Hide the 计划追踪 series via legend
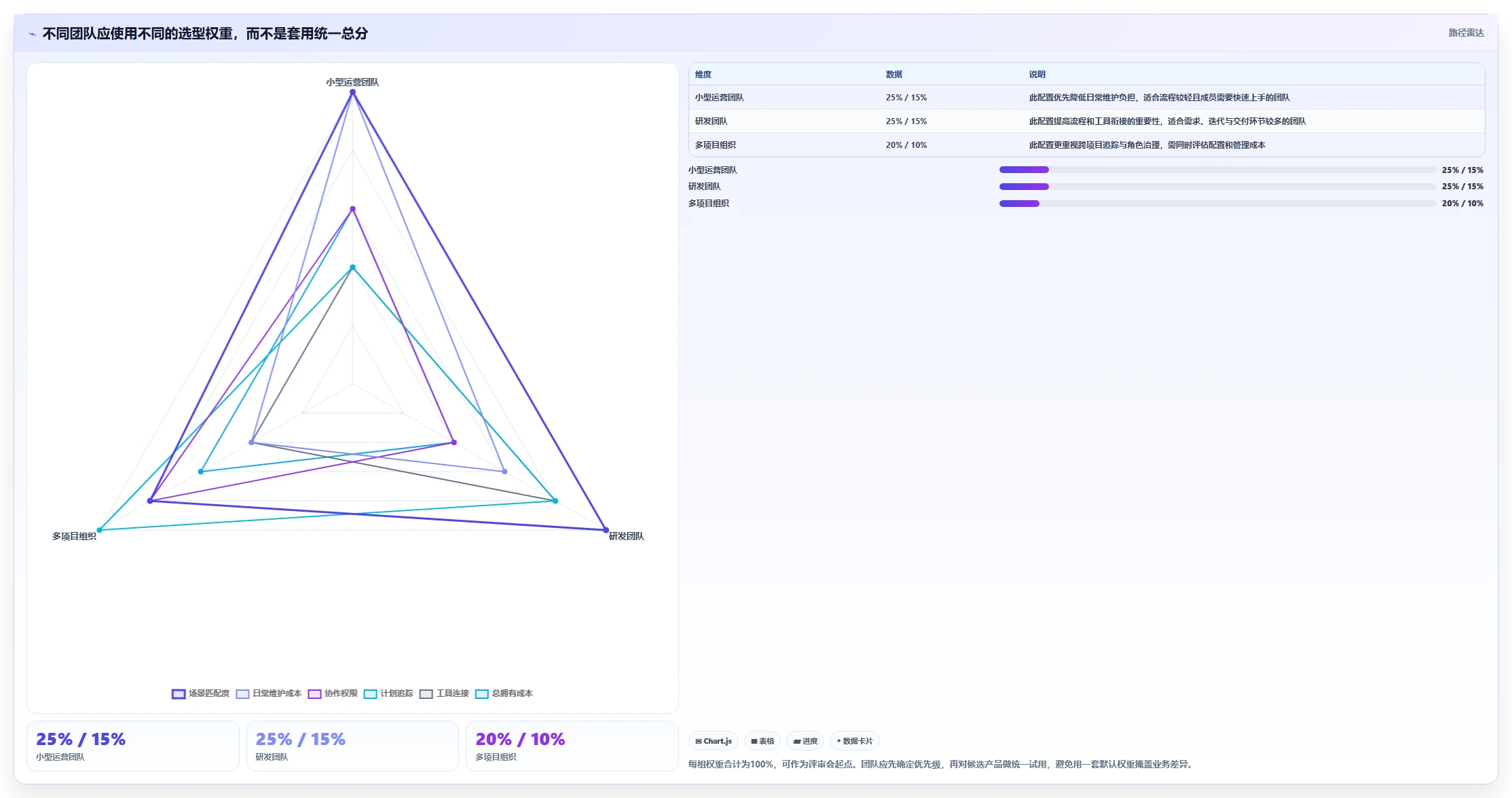 [388, 693]
